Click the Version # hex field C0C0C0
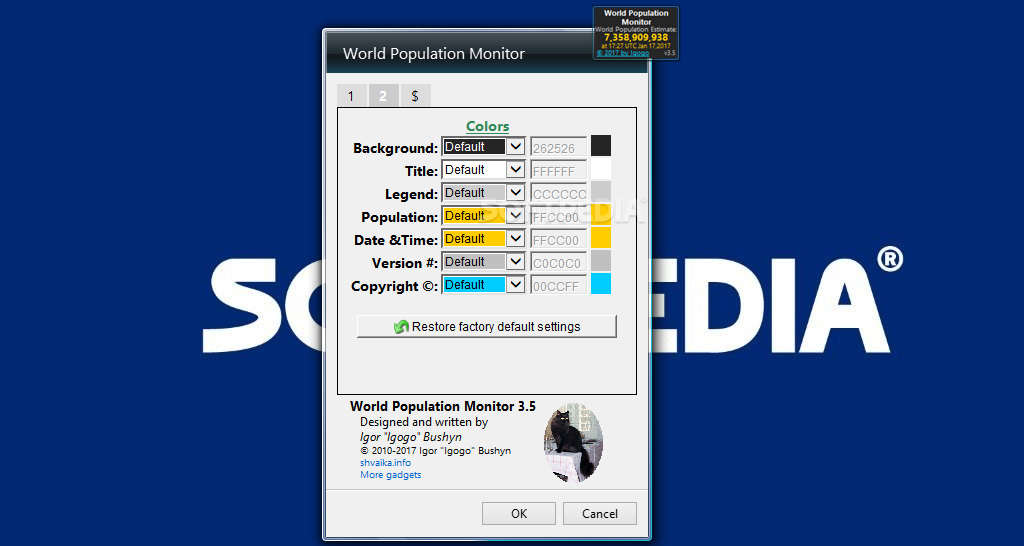The height and width of the screenshot is (546, 1024). point(558,263)
